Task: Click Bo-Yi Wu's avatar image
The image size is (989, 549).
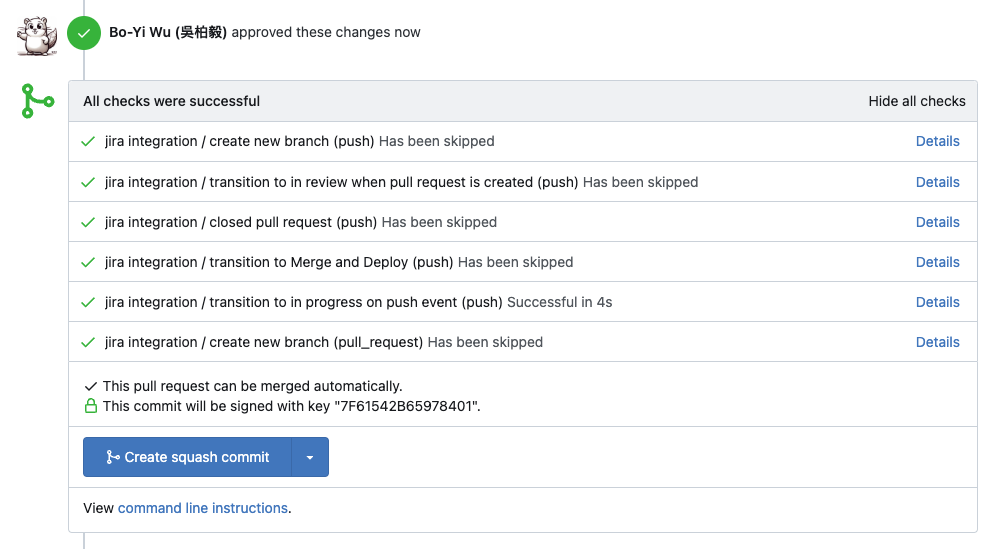Action: (x=38, y=34)
